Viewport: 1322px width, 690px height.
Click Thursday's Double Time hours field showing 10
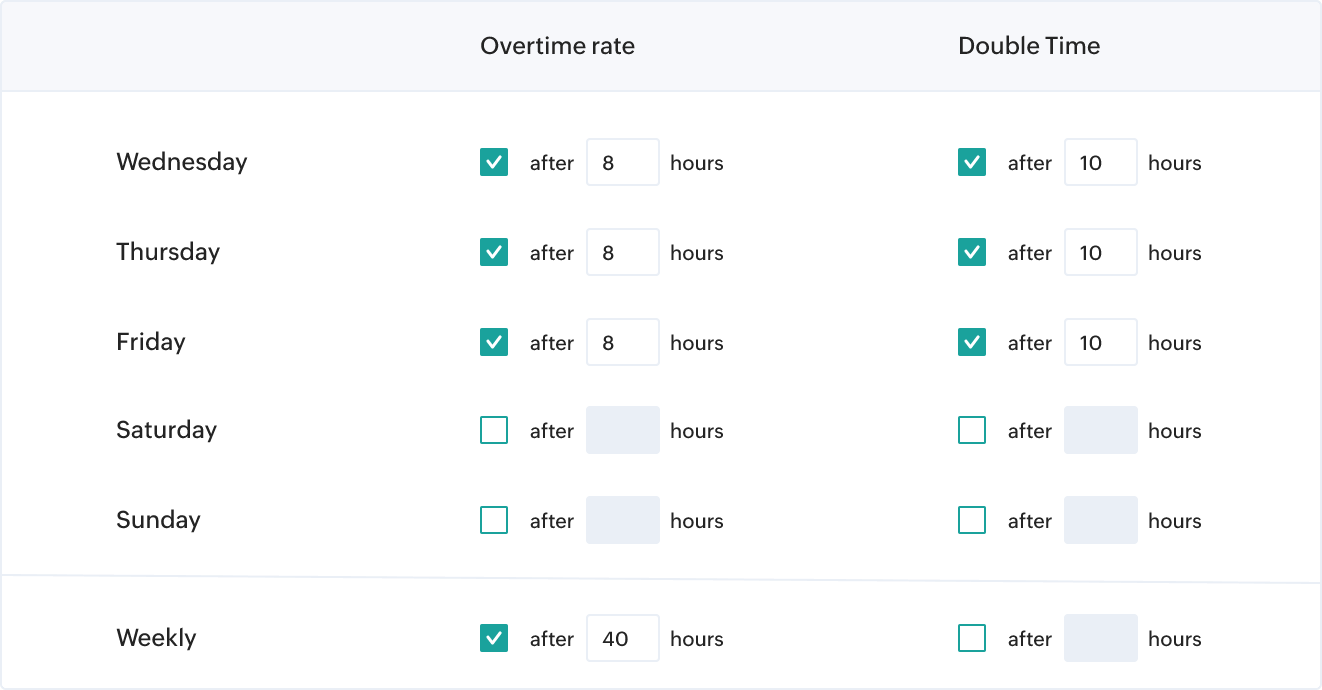pos(1100,252)
